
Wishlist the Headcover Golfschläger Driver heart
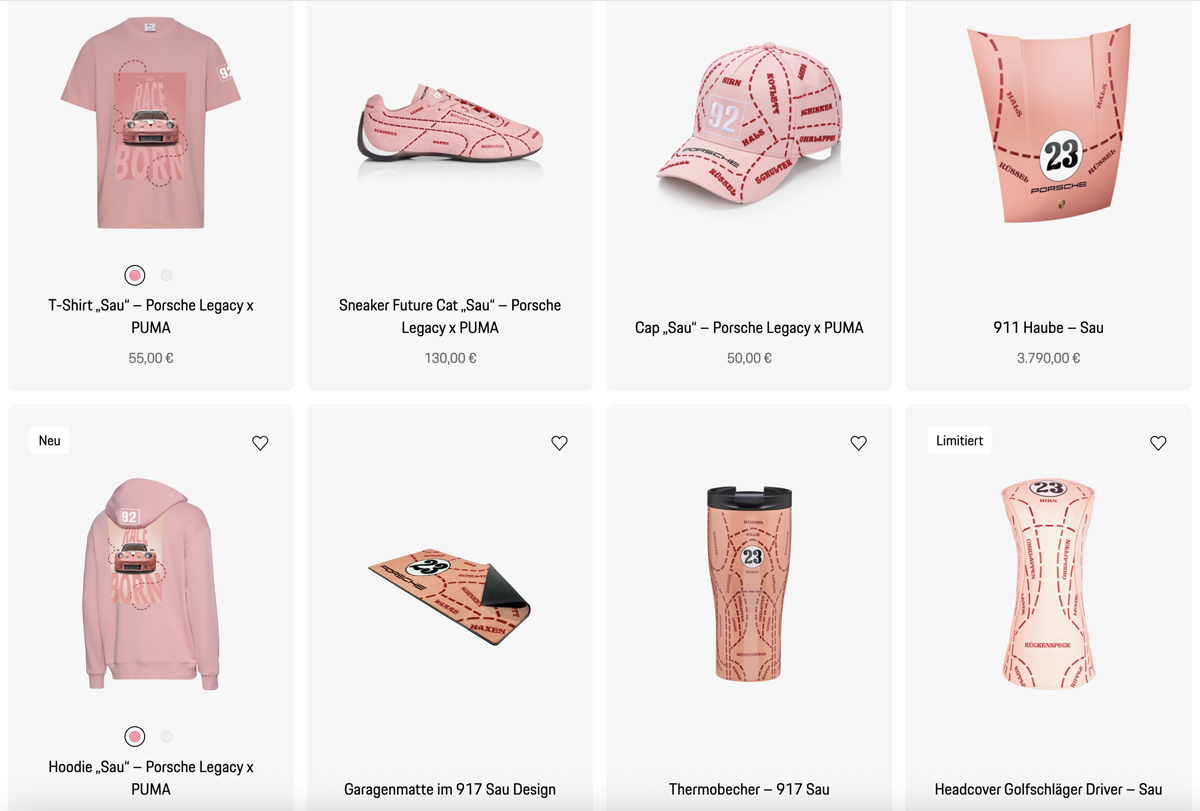1158,443
